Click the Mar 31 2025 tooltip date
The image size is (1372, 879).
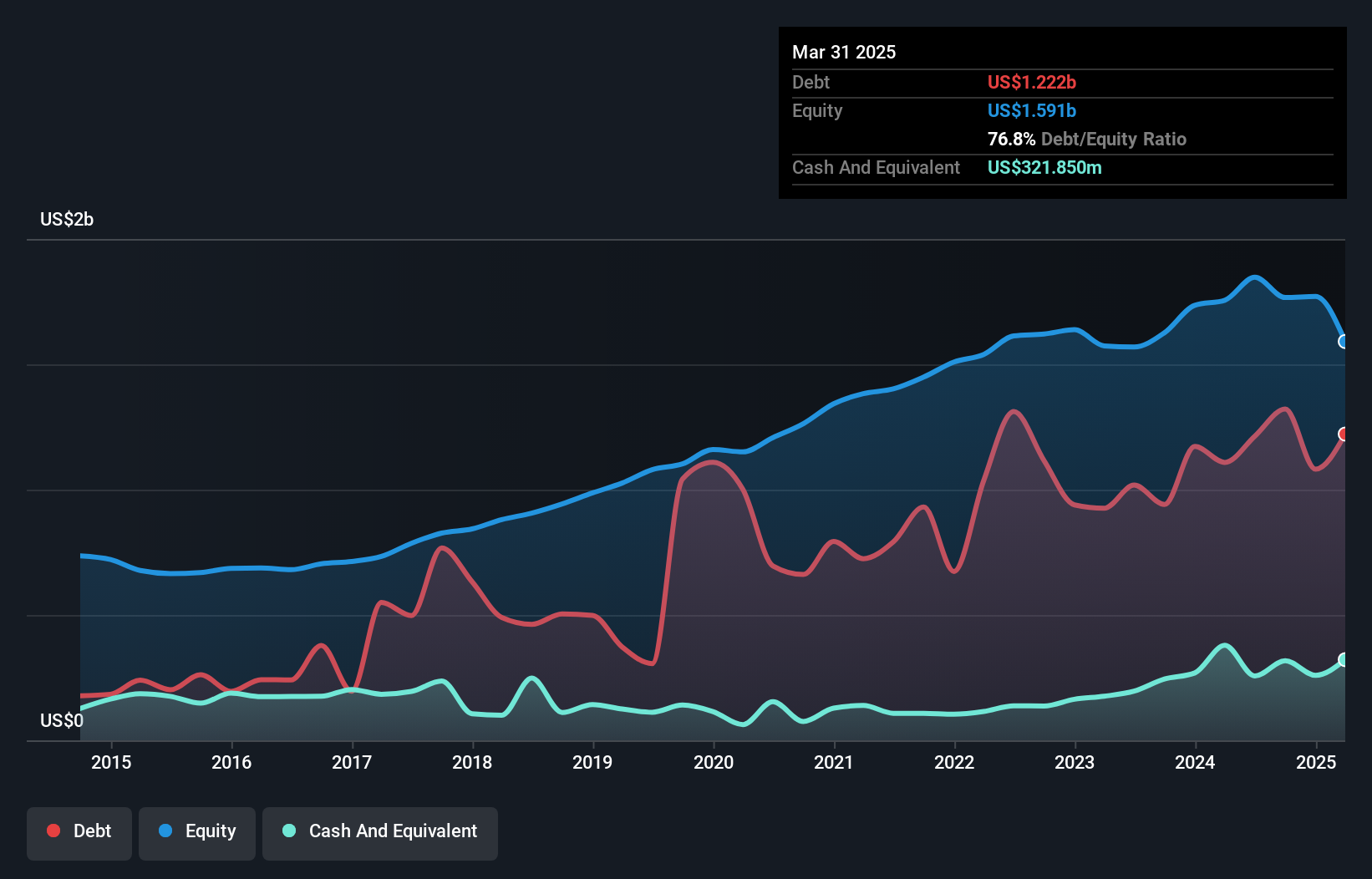pos(844,53)
